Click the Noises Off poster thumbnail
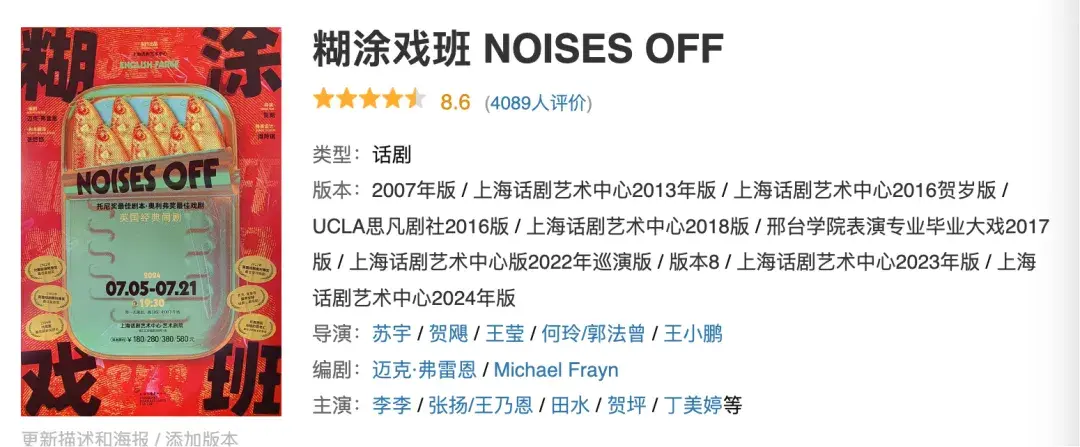1080x447 pixels. (x=151, y=222)
